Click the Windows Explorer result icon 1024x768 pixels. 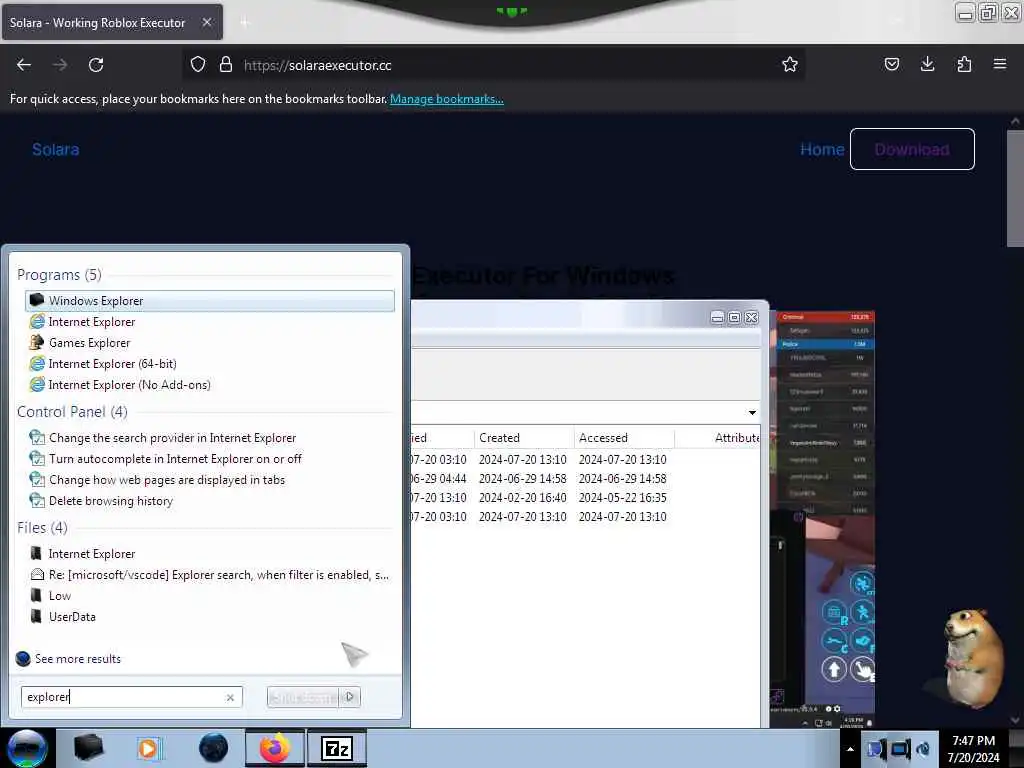click(x=37, y=300)
